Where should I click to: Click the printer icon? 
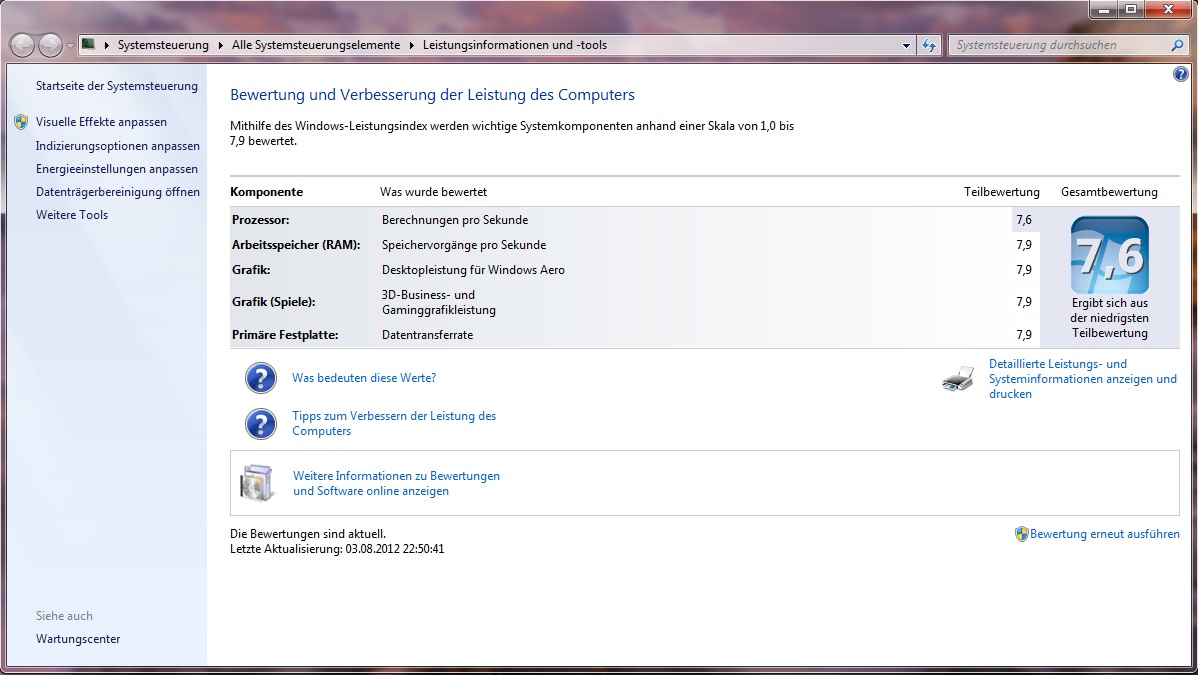958,378
